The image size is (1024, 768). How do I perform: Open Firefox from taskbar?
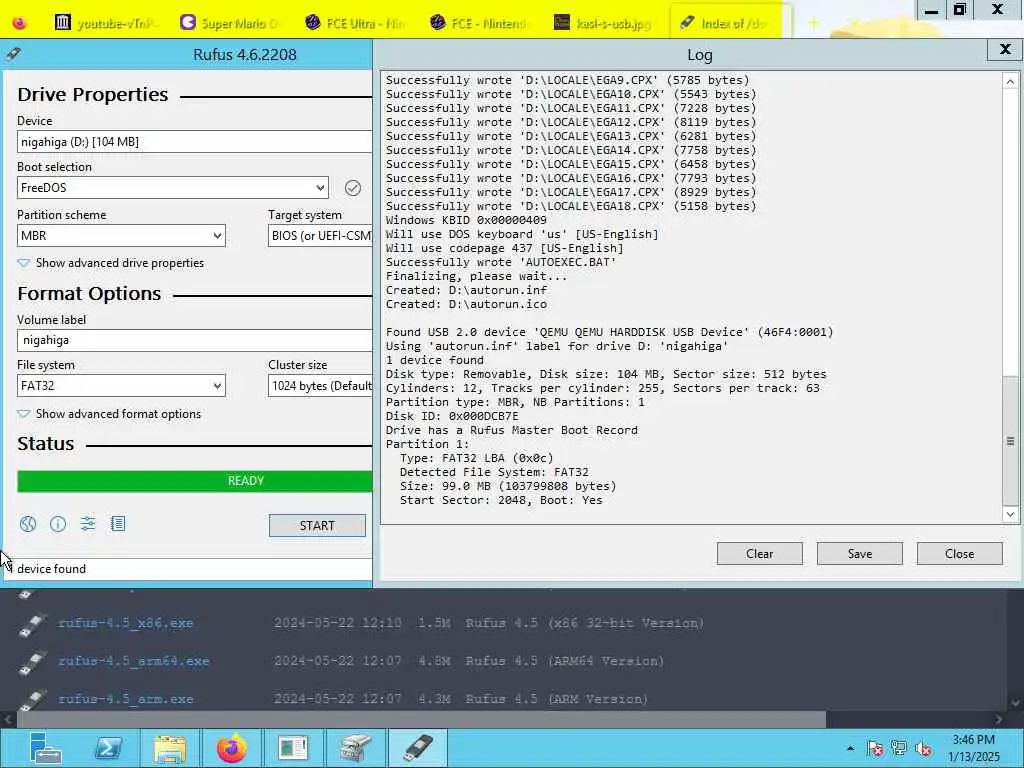point(232,748)
